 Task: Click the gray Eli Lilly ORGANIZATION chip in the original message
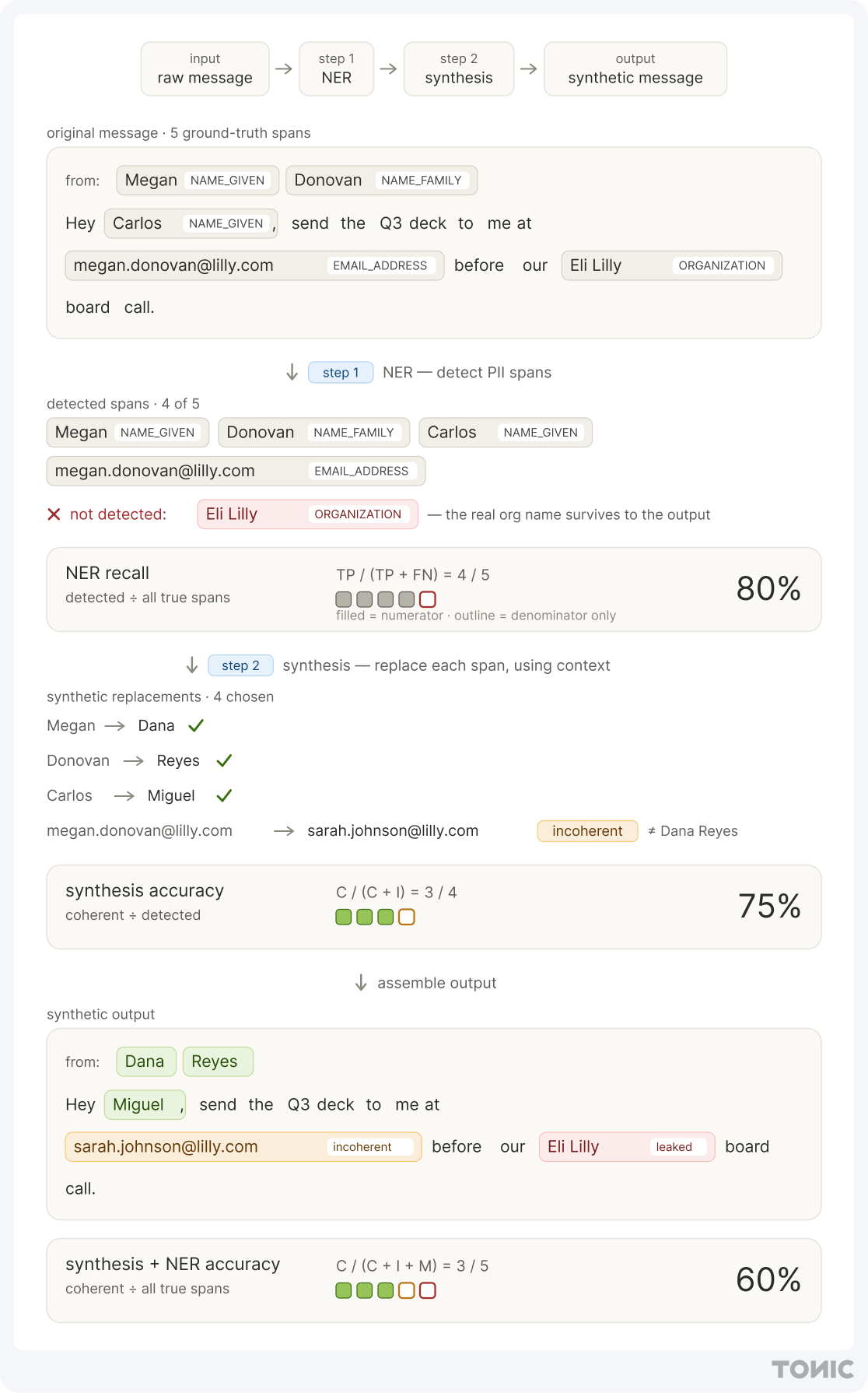point(671,265)
